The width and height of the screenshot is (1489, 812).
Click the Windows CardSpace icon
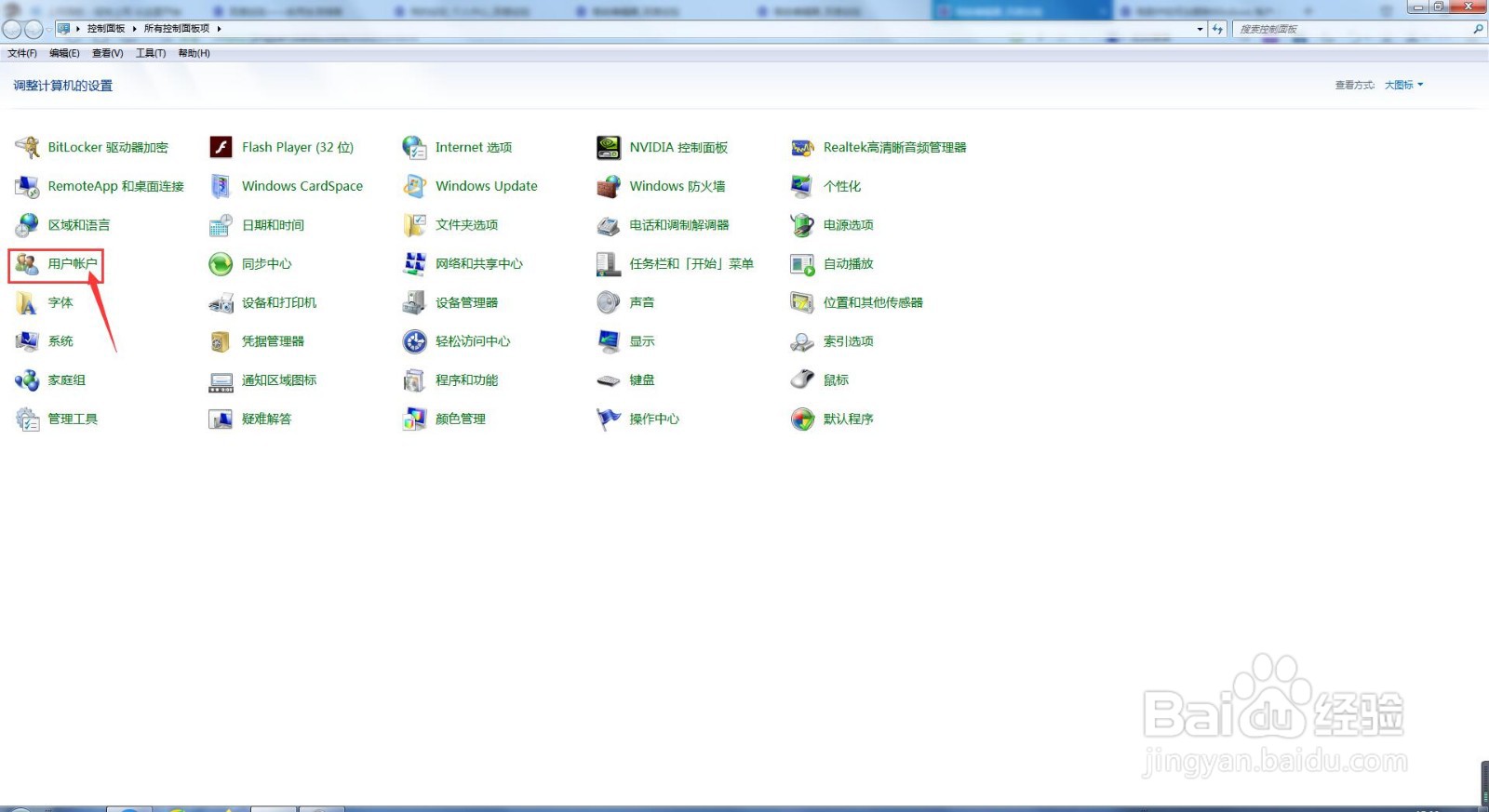click(221, 186)
